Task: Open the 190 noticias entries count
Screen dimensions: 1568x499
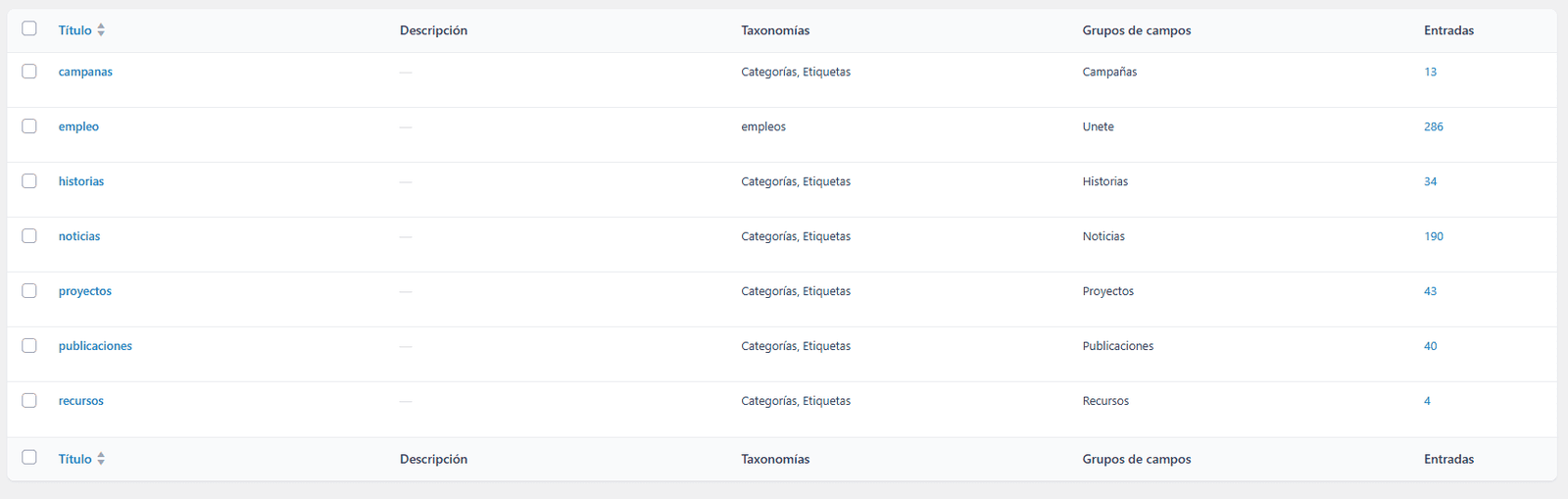Action: (1433, 236)
